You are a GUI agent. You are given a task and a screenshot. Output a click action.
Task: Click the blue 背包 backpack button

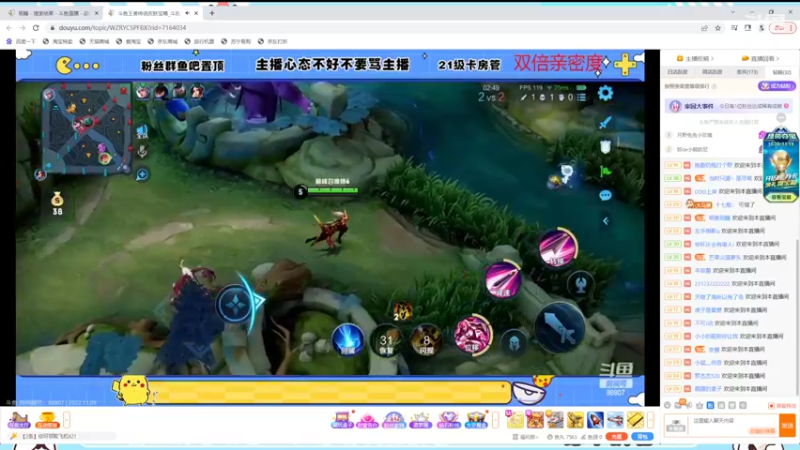(642, 437)
